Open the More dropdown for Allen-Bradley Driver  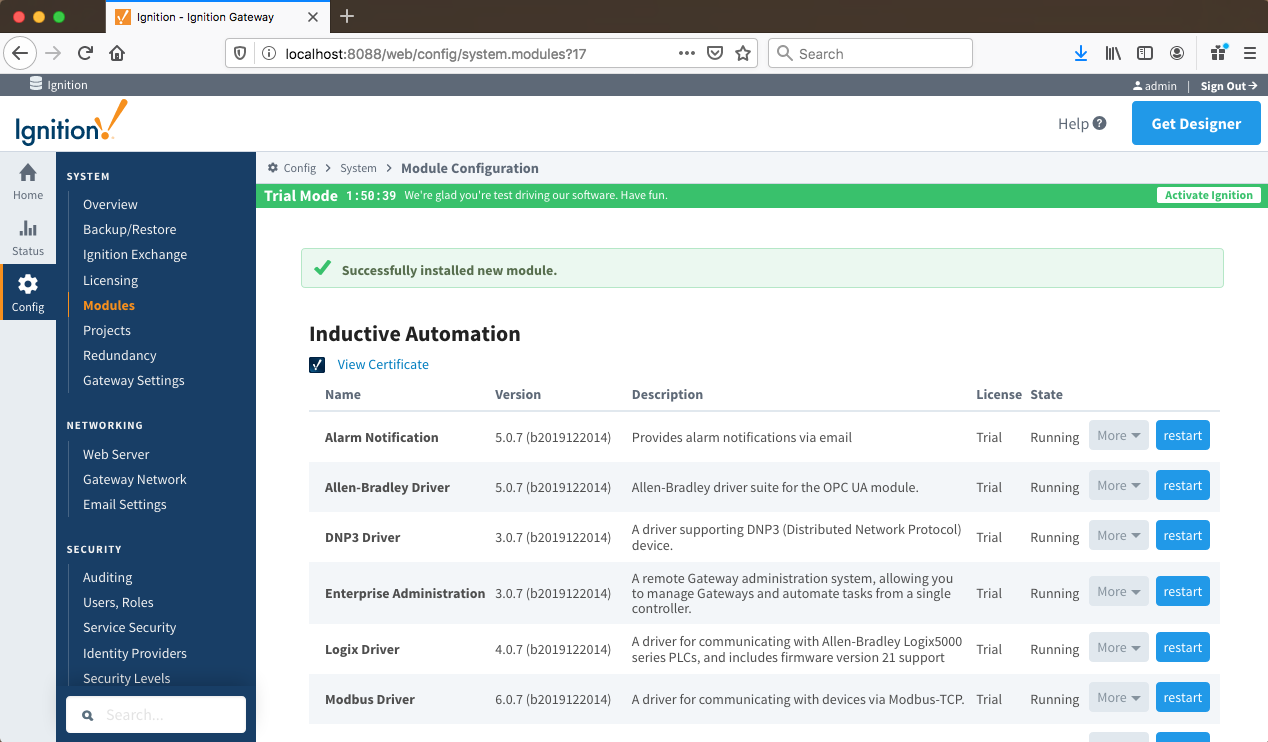(x=1118, y=486)
